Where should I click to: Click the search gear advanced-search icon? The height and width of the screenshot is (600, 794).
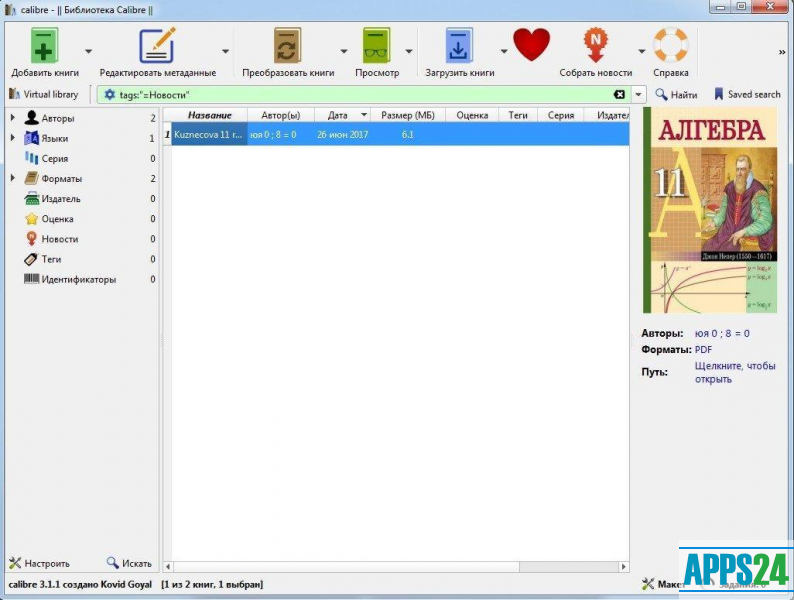[109, 95]
